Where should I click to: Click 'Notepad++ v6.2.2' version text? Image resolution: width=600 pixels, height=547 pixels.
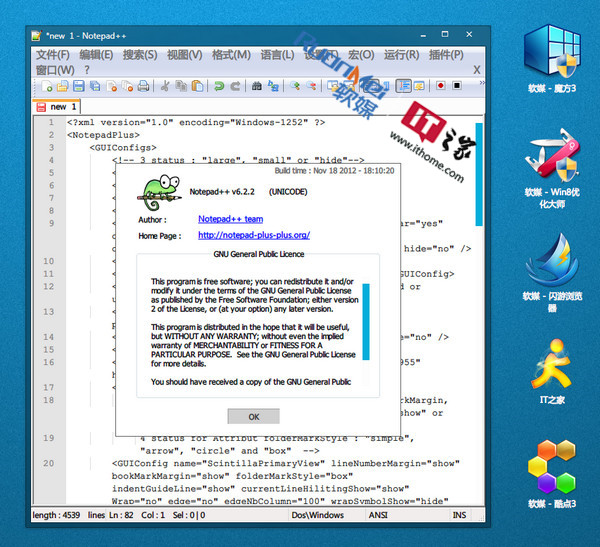pyautogui.click(x=222, y=192)
